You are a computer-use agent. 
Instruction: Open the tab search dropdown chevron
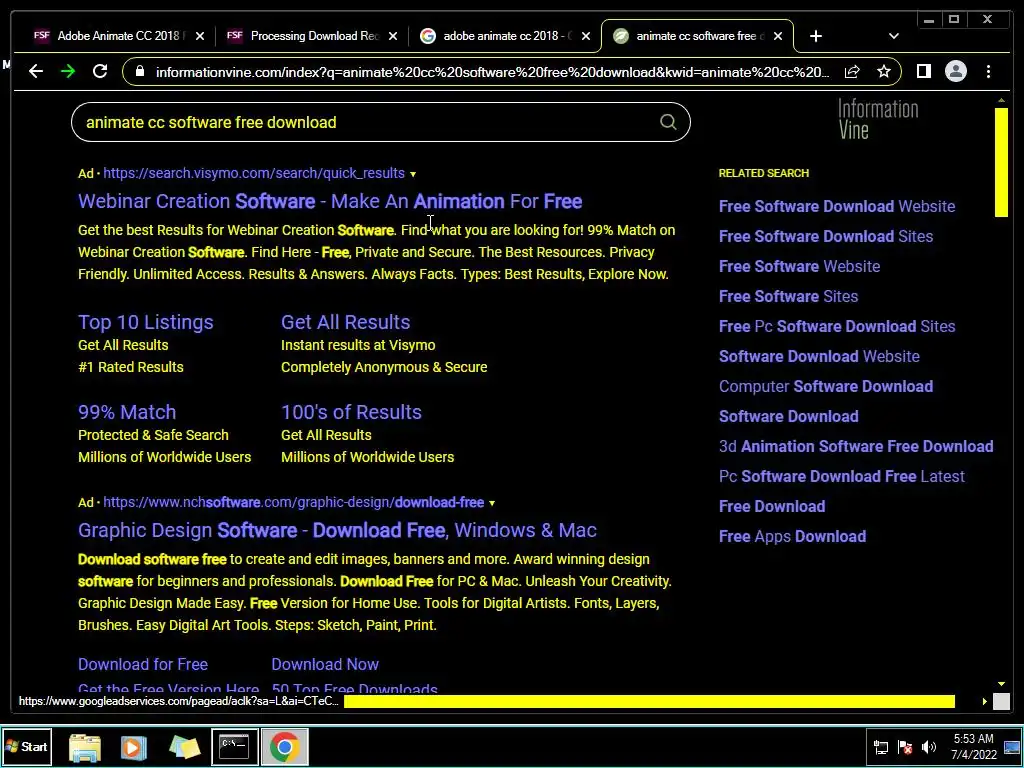(893, 36)
